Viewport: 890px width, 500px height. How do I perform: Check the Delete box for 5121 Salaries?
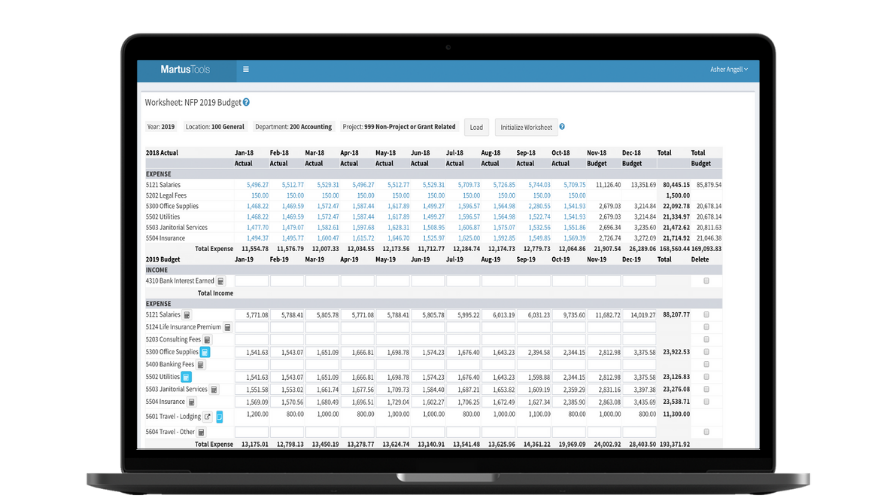click(x=707, y=315)
